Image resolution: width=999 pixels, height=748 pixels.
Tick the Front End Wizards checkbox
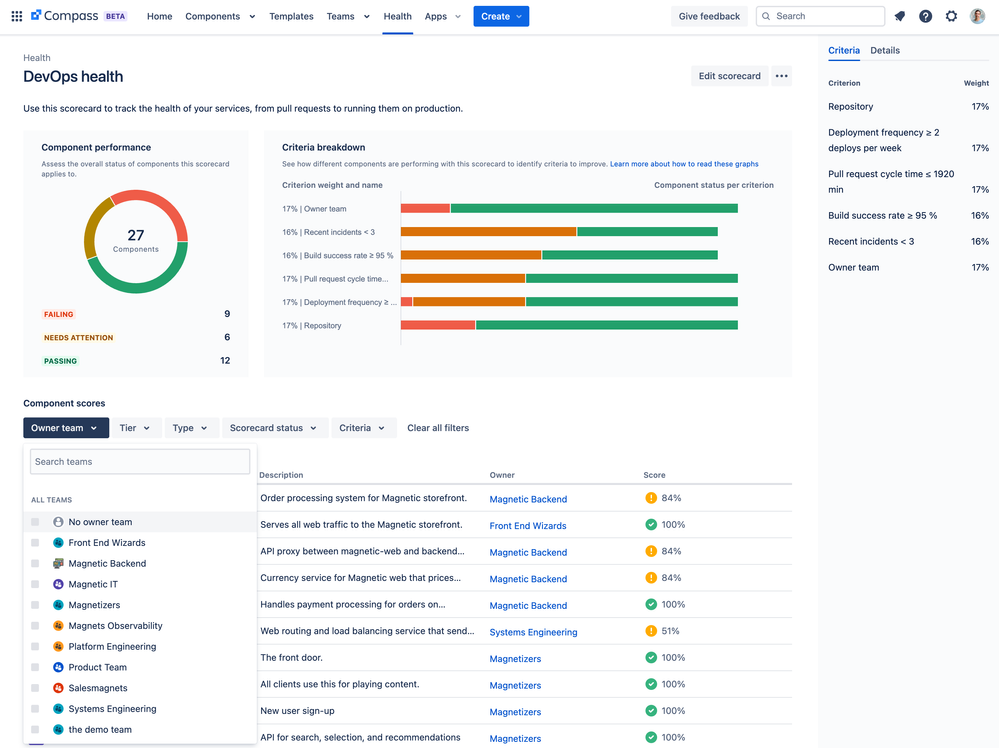(x=35, y=543)
